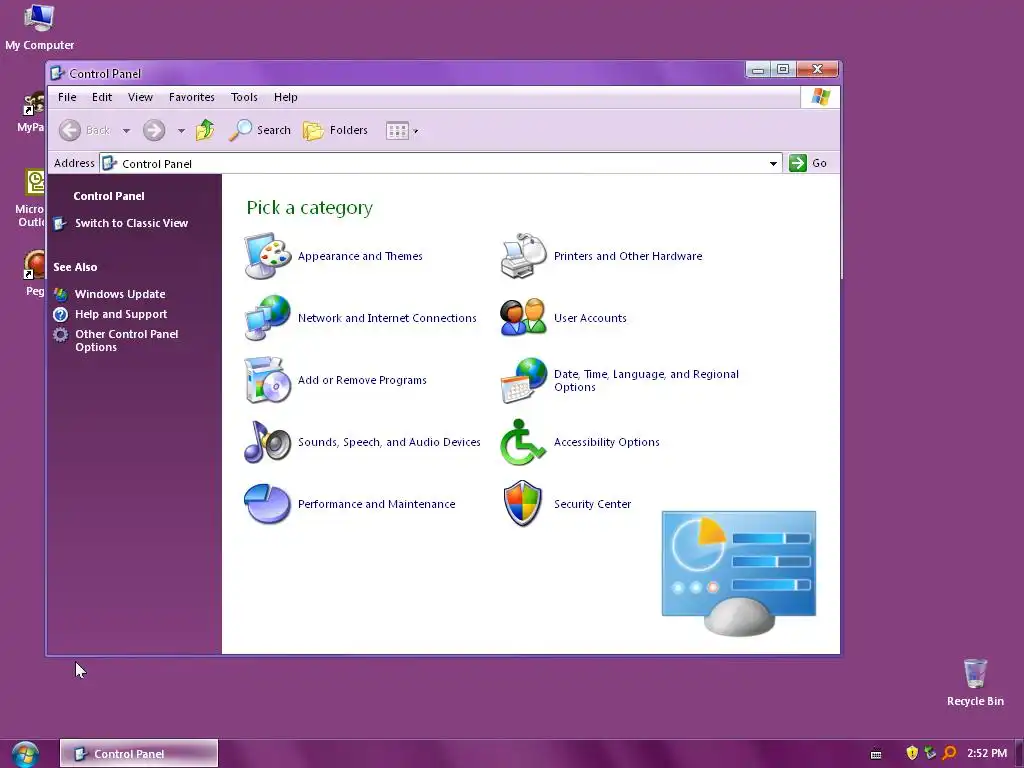1024x768 pixels.
Task: Open the Views dropdown arrow
Action: pyautogui.click(x=415, y=131)
